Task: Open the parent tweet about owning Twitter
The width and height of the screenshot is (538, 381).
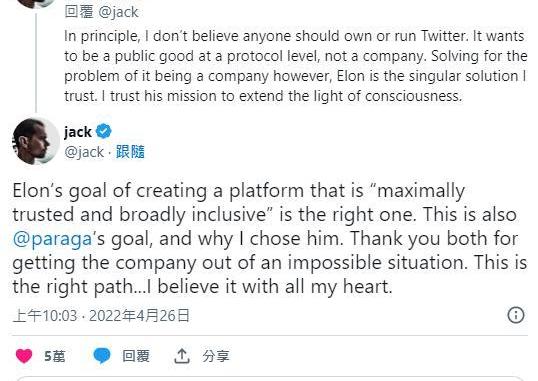Action: [x=295, y=66]
